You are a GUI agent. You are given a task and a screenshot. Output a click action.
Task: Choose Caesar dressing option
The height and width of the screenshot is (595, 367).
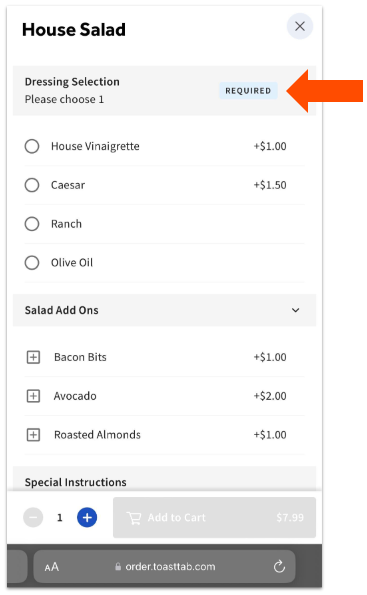pos(32,185)
